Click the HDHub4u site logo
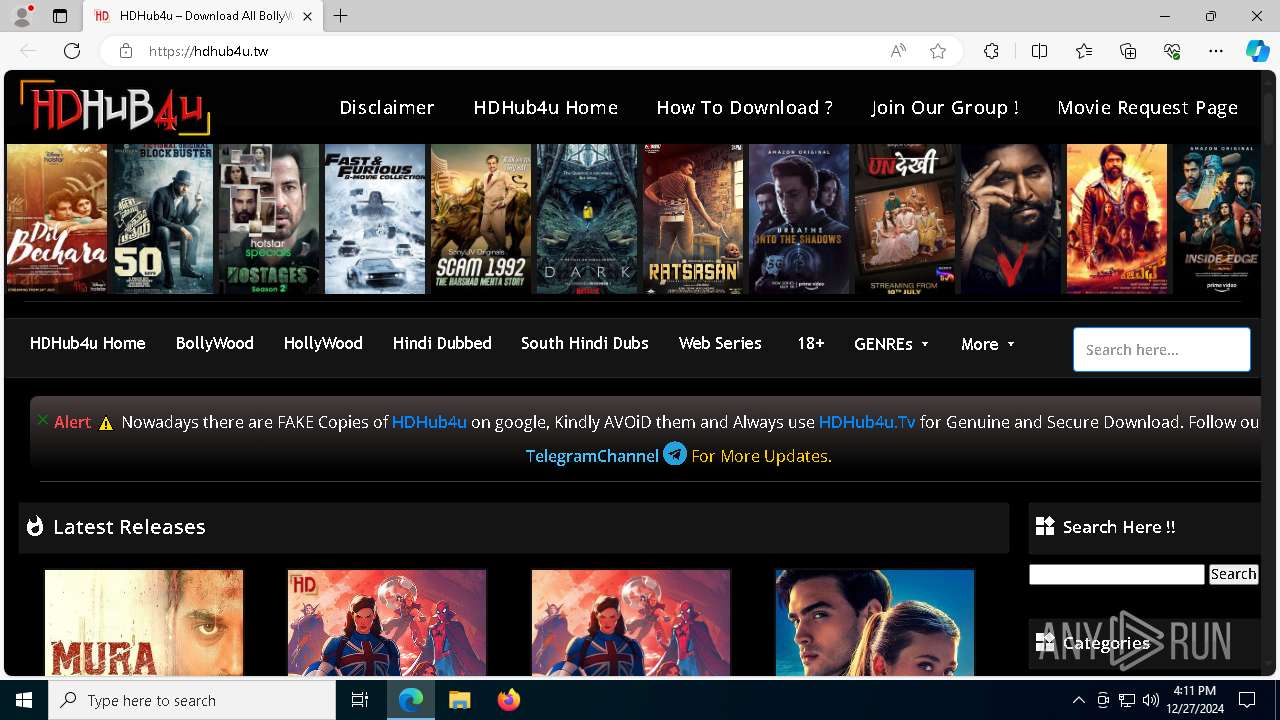The width and height of the screenshot is (1280, 720). [114, 106]
